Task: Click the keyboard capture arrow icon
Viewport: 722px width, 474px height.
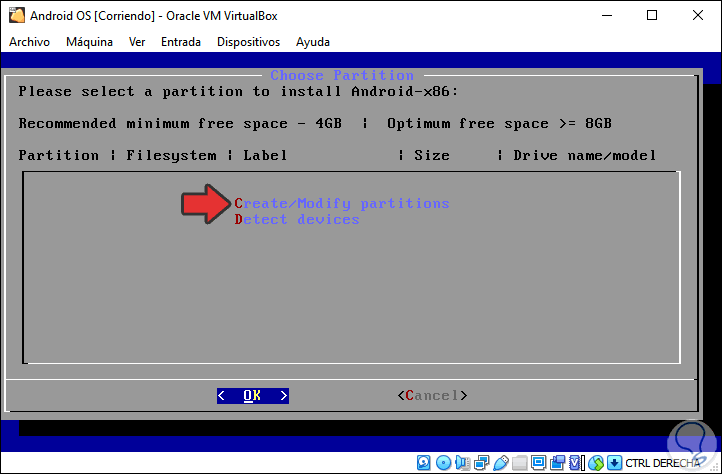Action: tap(614, 462)
